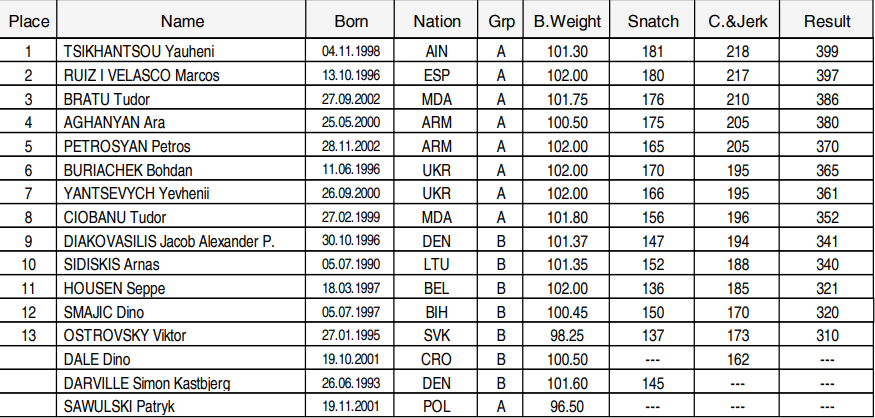Select BRATU Tudor's result 386
Viewport: 875px width, 418px height.
(x=827, y=99)
